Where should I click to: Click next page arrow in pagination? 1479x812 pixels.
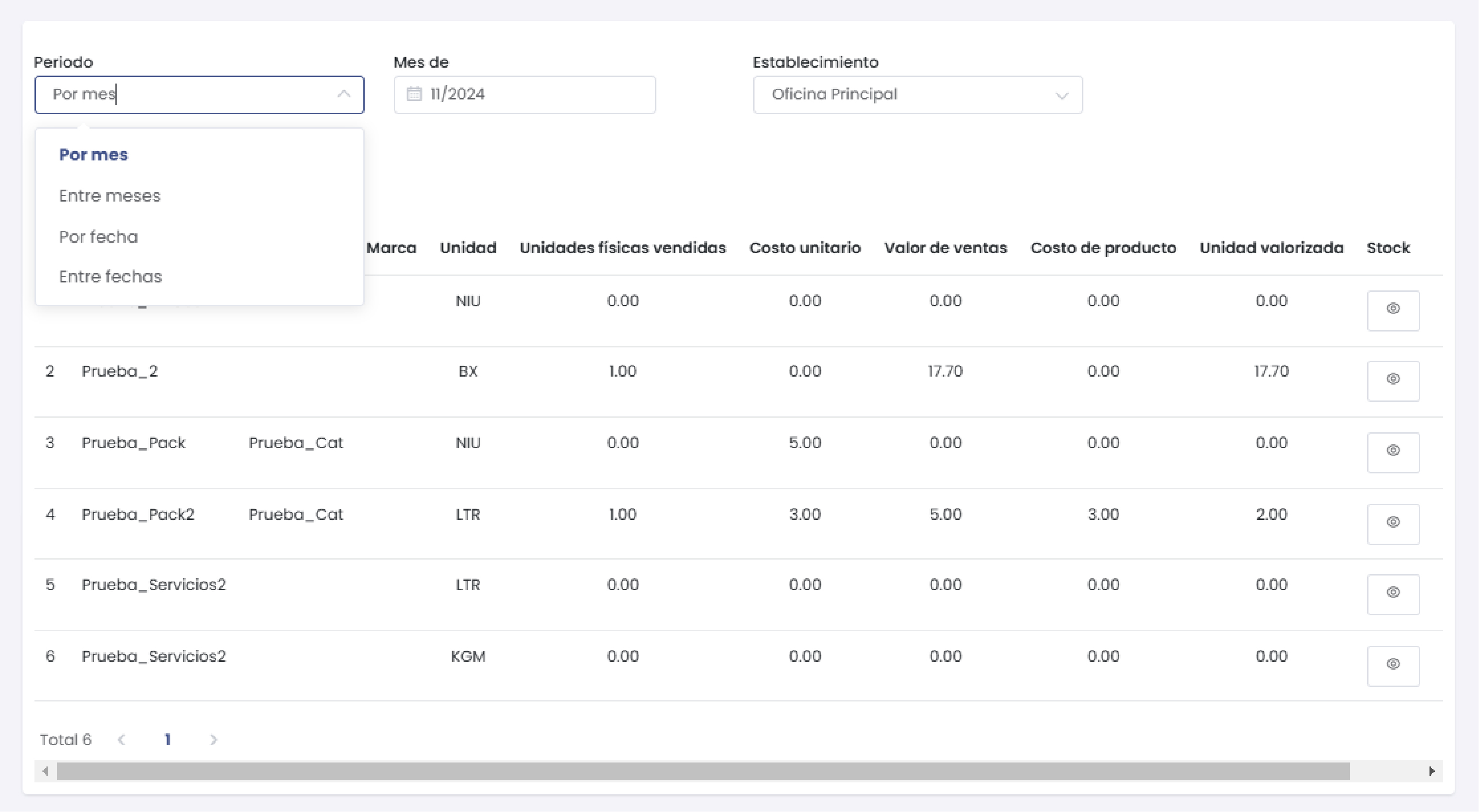click(x=213, y=740)
